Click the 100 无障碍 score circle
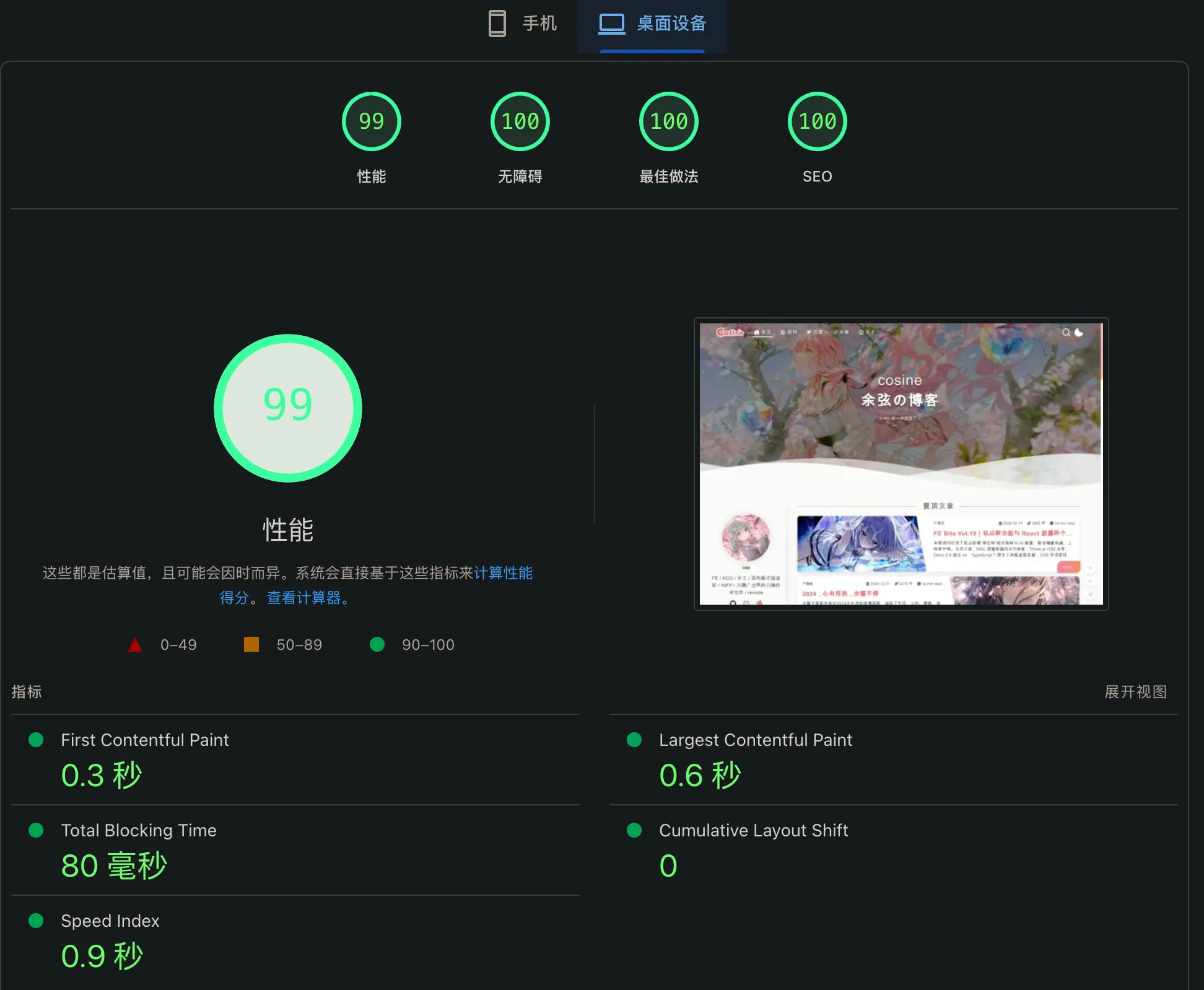Image resolution: width=1204 pixels, height=990 pixels. (520, 121)
